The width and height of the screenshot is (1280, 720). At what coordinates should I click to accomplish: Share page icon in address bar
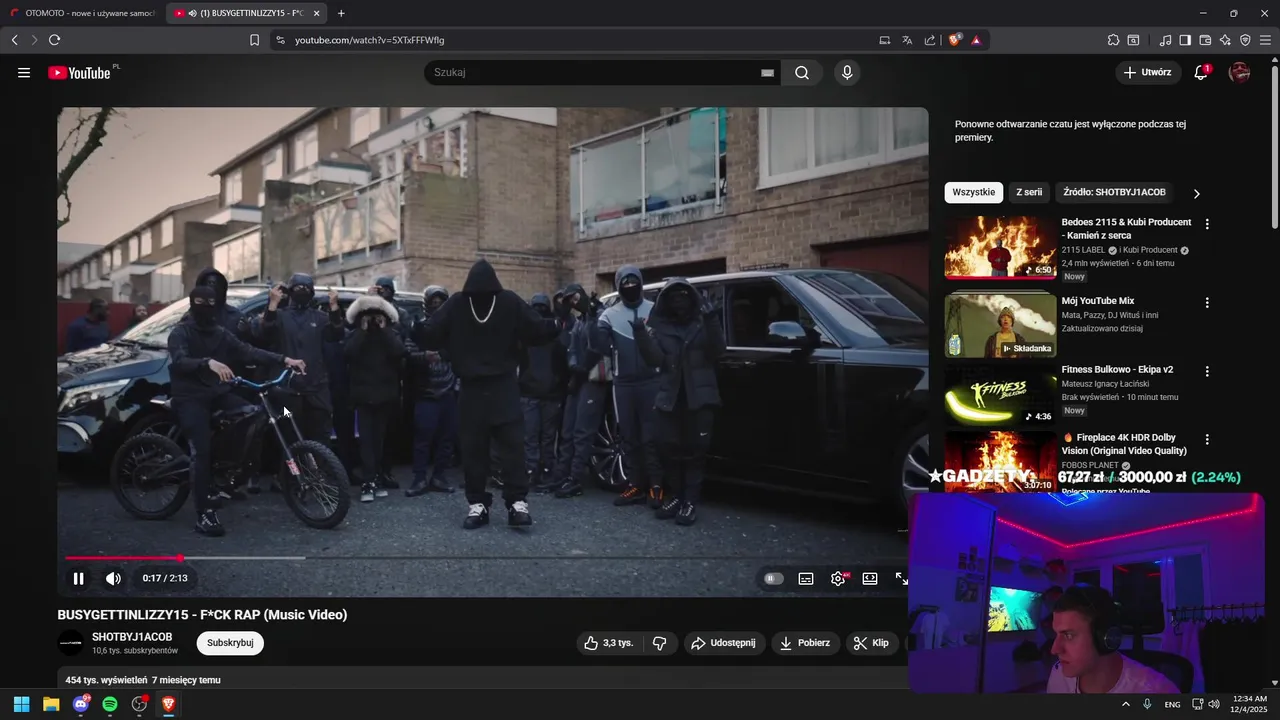click(930, 40)
